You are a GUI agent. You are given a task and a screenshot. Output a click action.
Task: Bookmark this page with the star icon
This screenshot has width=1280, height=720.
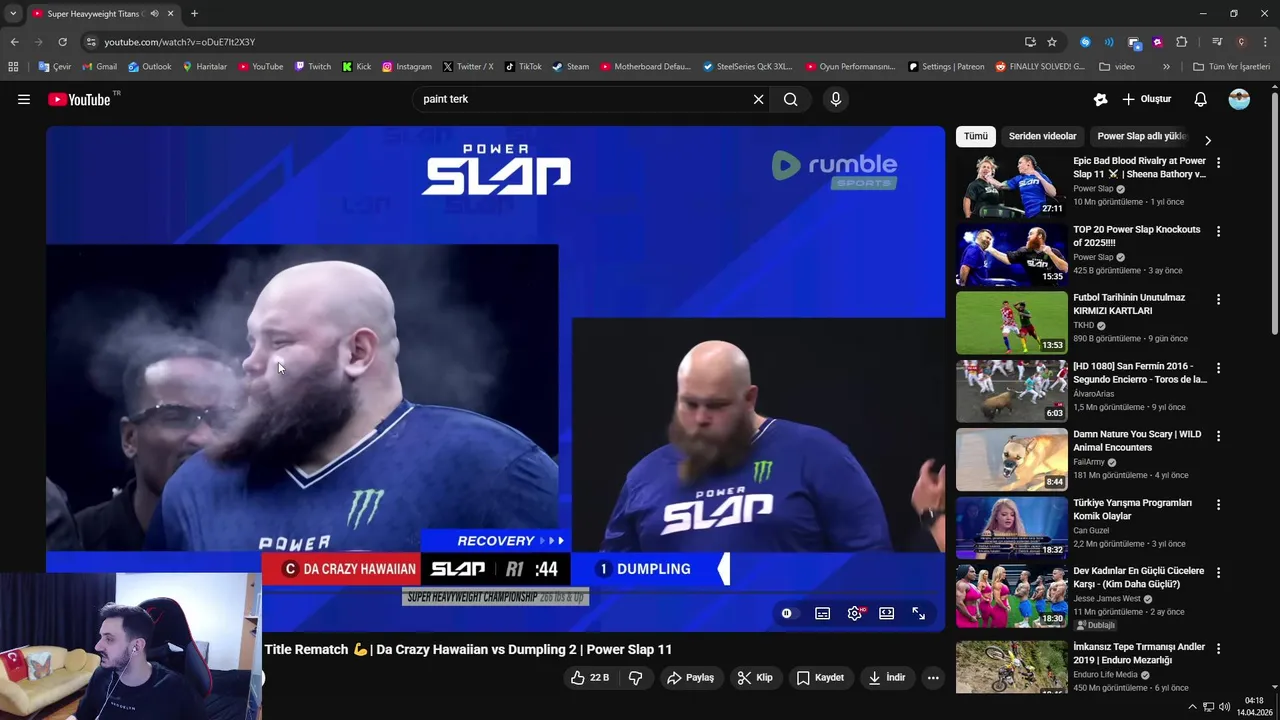pos(1052,42)
